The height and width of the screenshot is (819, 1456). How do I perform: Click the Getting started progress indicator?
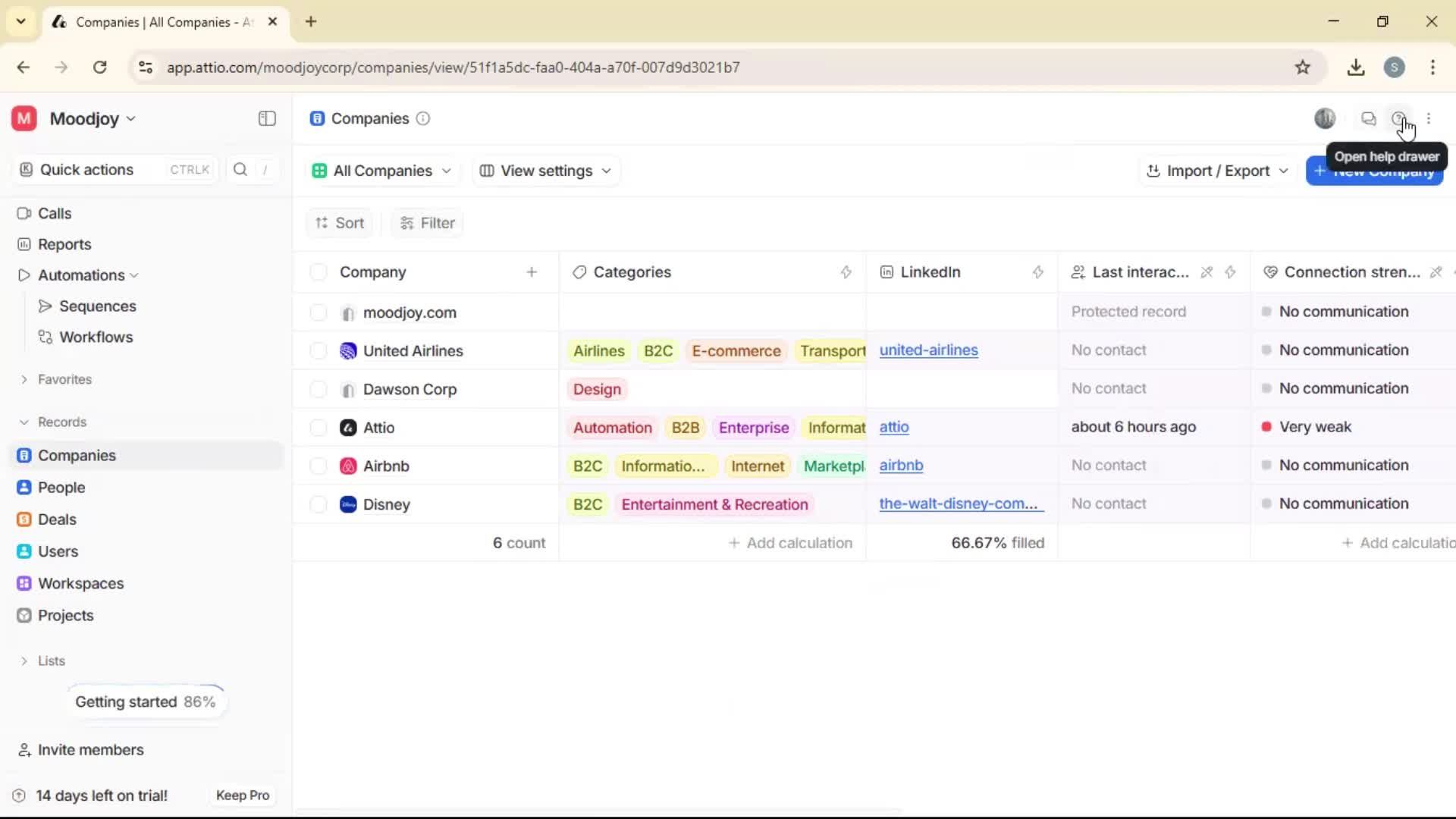[x=146, y=701]
